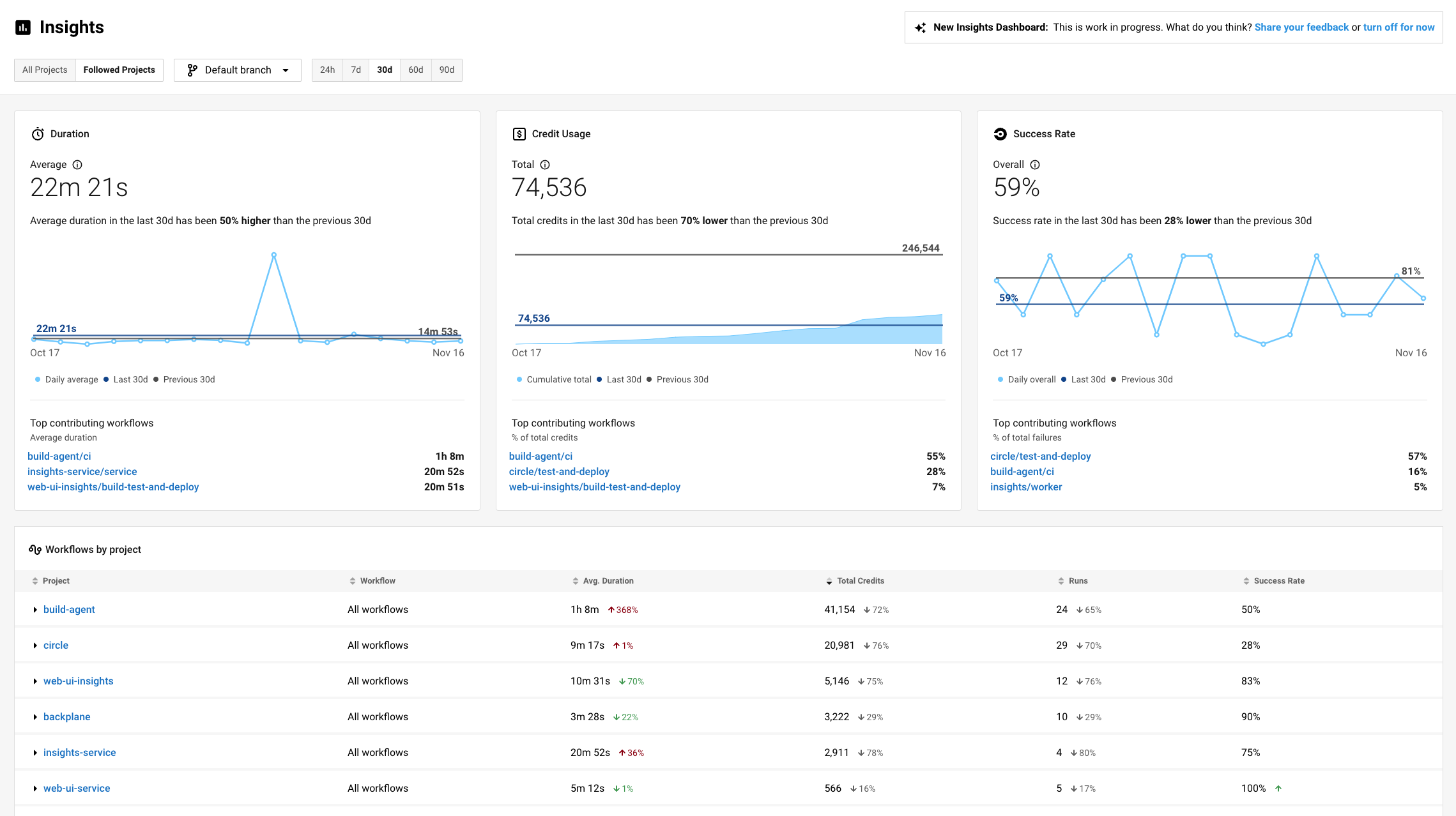This screenshot has height=816, width=1456.
Task: Click the workflow icon beside Workflows by project
Action: click(x=35, y=550)
